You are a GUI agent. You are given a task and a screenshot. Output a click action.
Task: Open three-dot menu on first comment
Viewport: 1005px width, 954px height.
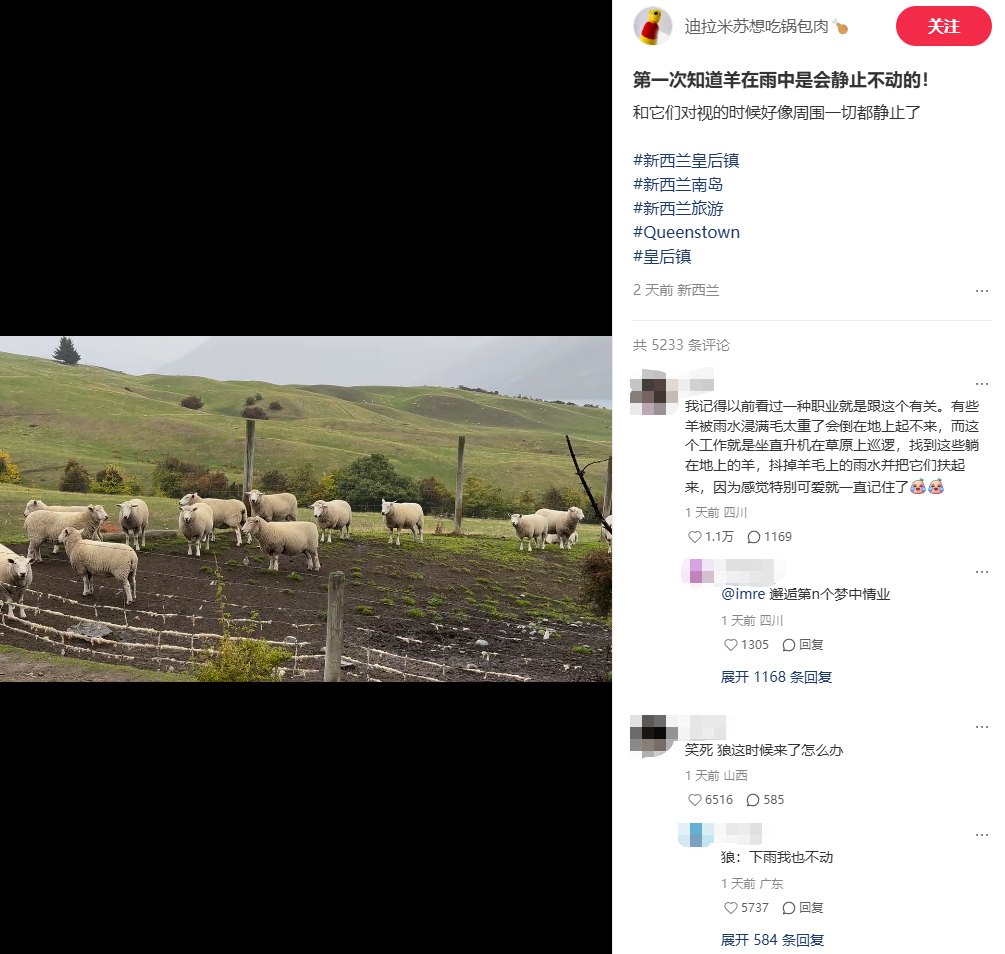(981, 383)
